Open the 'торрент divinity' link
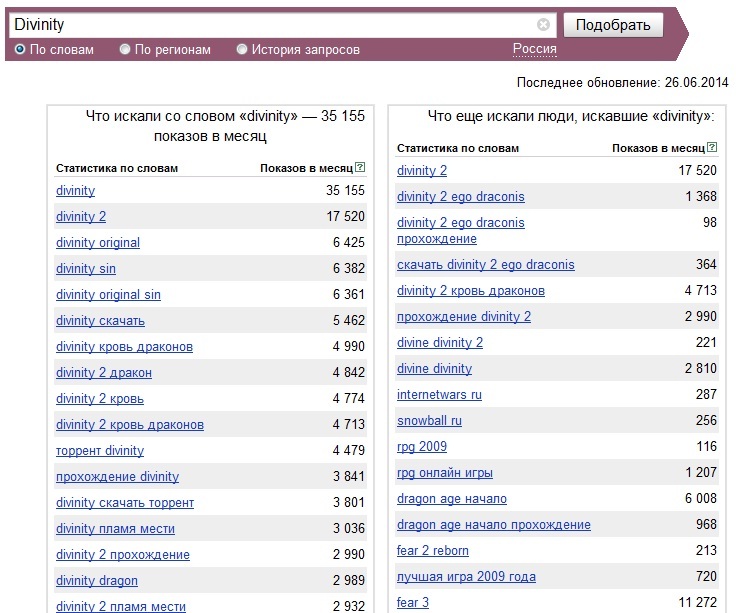The width and height of the screenshot is (736, 613). [x=100, y=451]
